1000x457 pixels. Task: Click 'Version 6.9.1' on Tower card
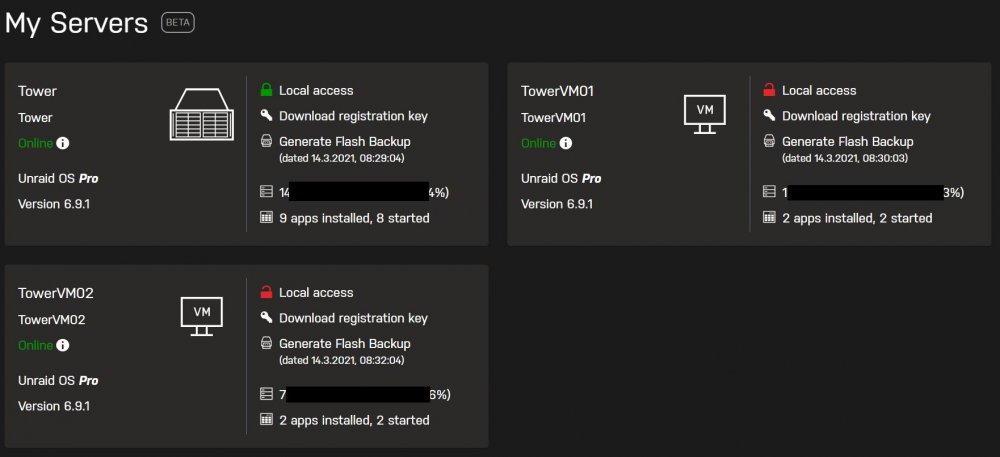tap(54, 204)
